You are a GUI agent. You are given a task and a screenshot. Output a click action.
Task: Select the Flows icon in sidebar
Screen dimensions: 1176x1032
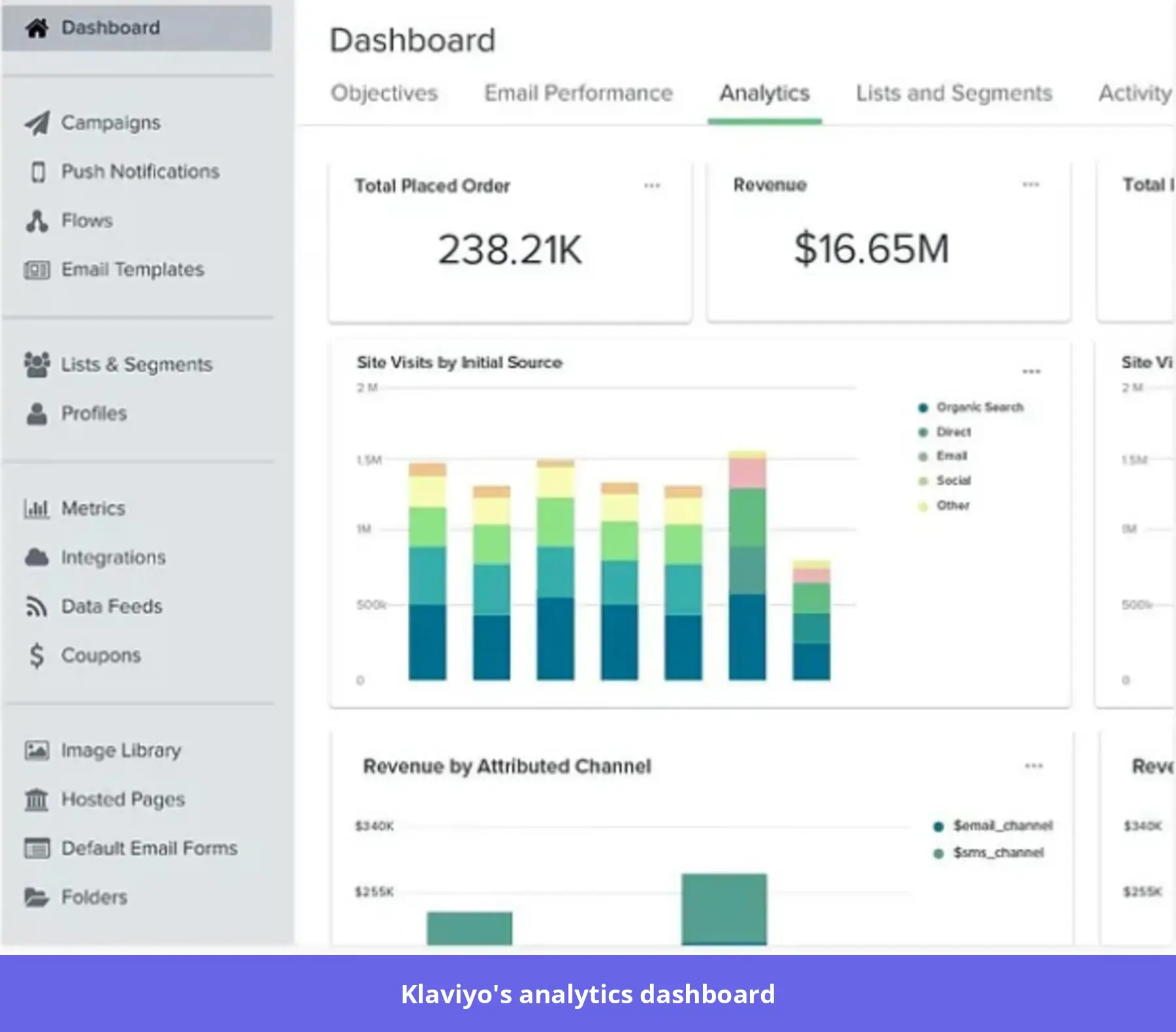[x=37, y=221]
